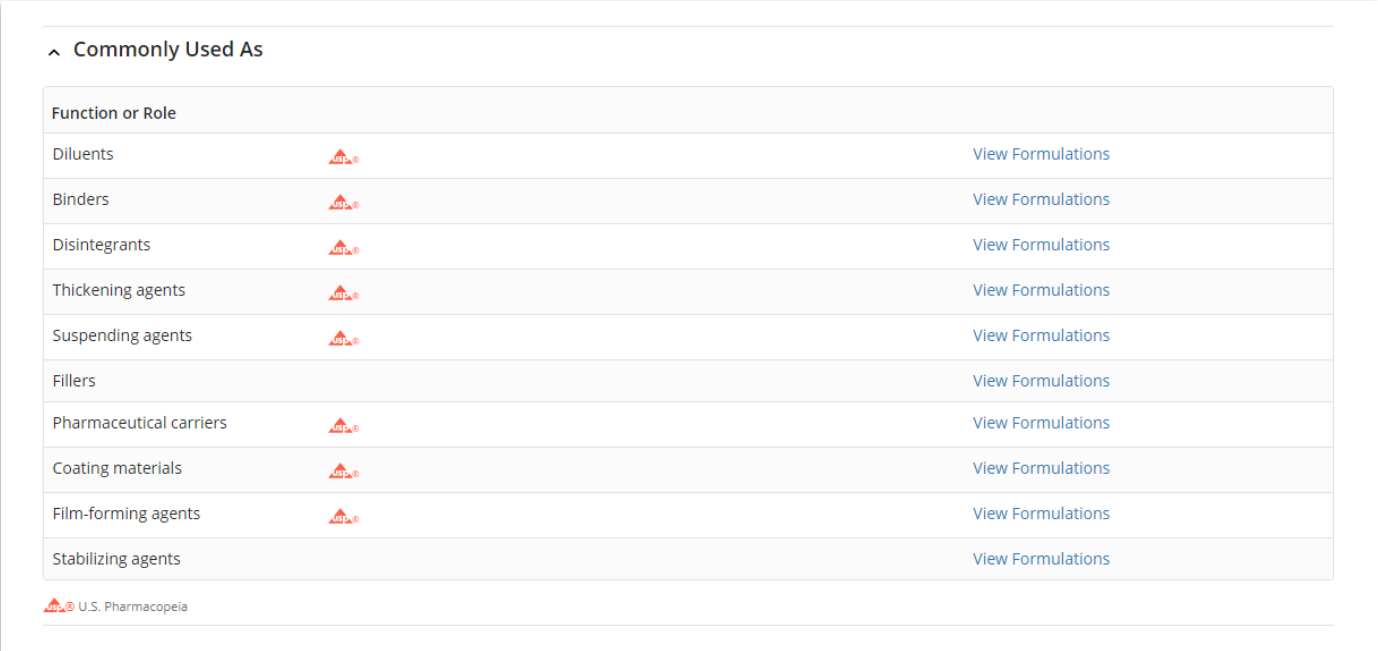The height and width of the screenshot is (651, 1378).
Task: Click the USP icon beside Film-forming agents
Action: [x=343, y=516]
